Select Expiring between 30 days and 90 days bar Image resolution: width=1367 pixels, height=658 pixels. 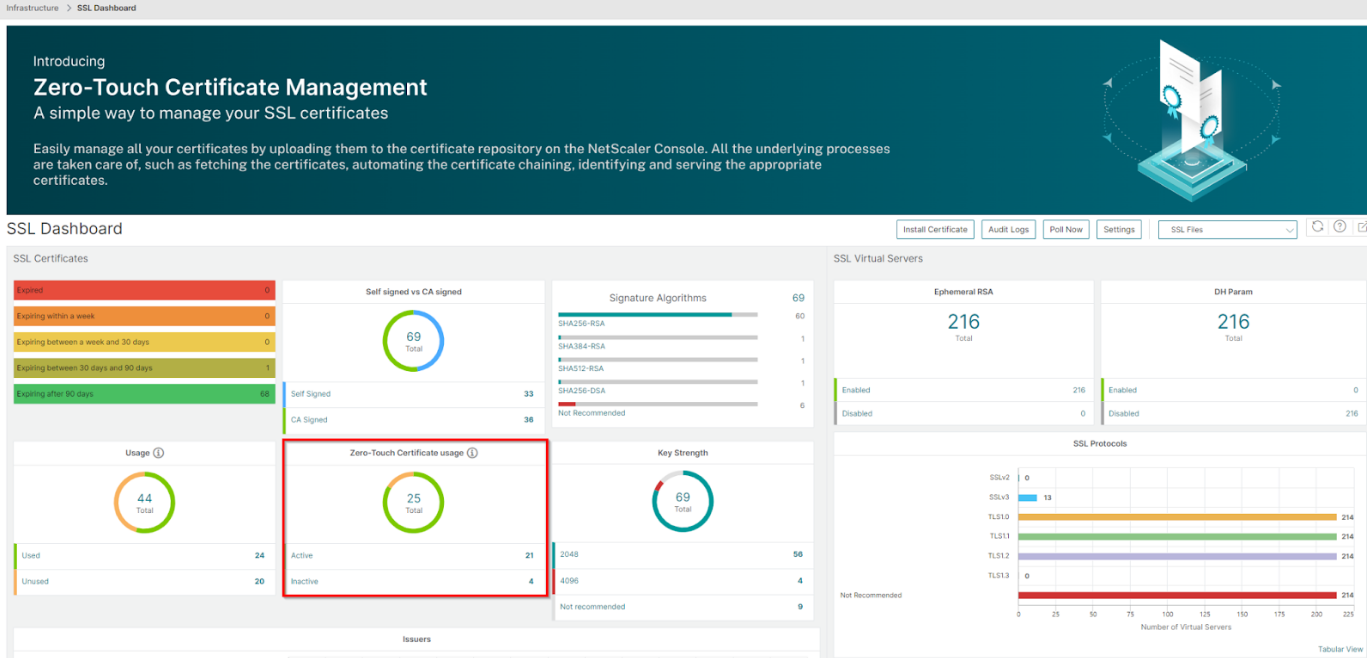[x=144, y=368]
